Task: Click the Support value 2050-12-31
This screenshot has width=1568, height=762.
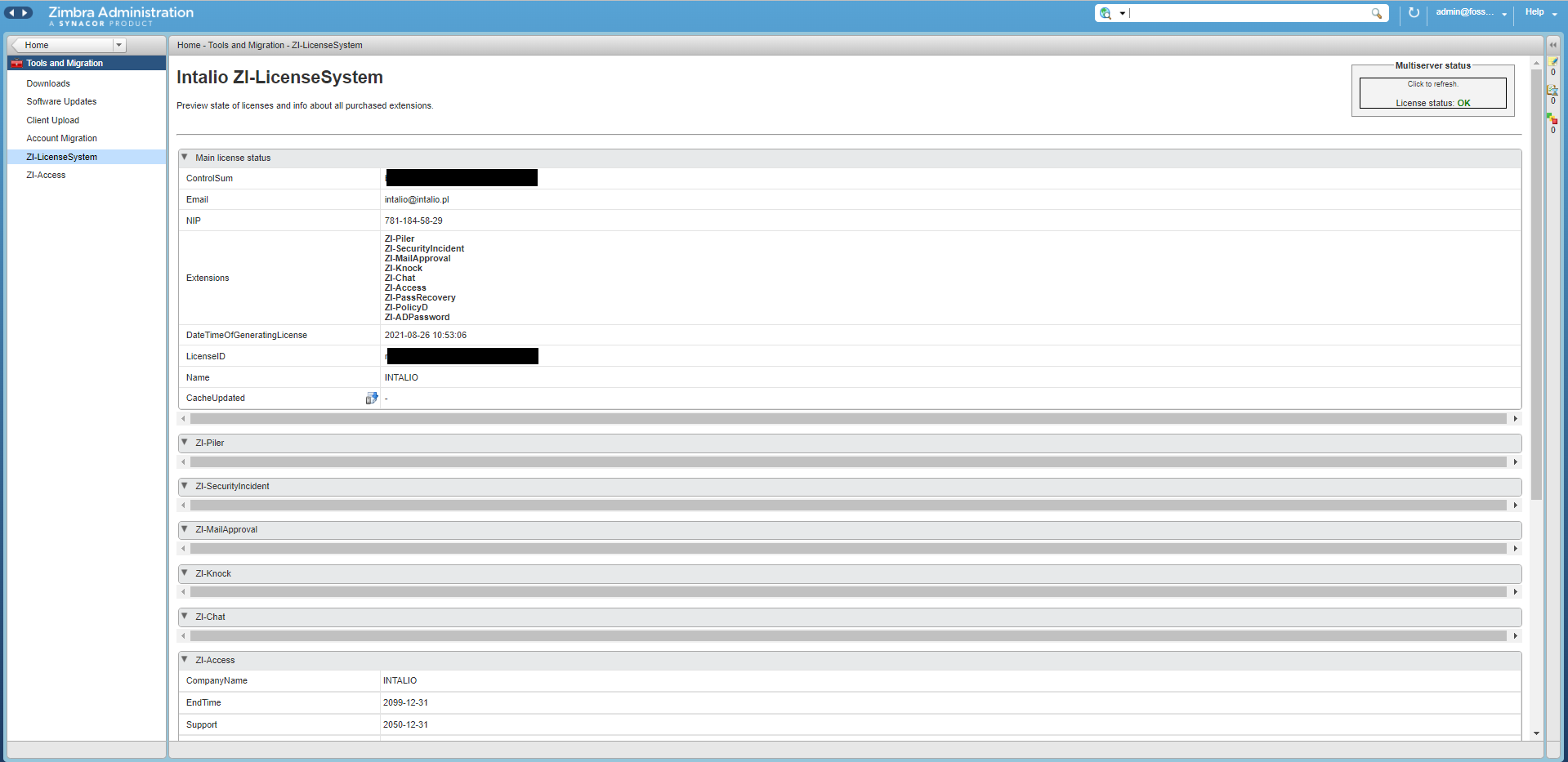Action: click(x=405, y=724)
